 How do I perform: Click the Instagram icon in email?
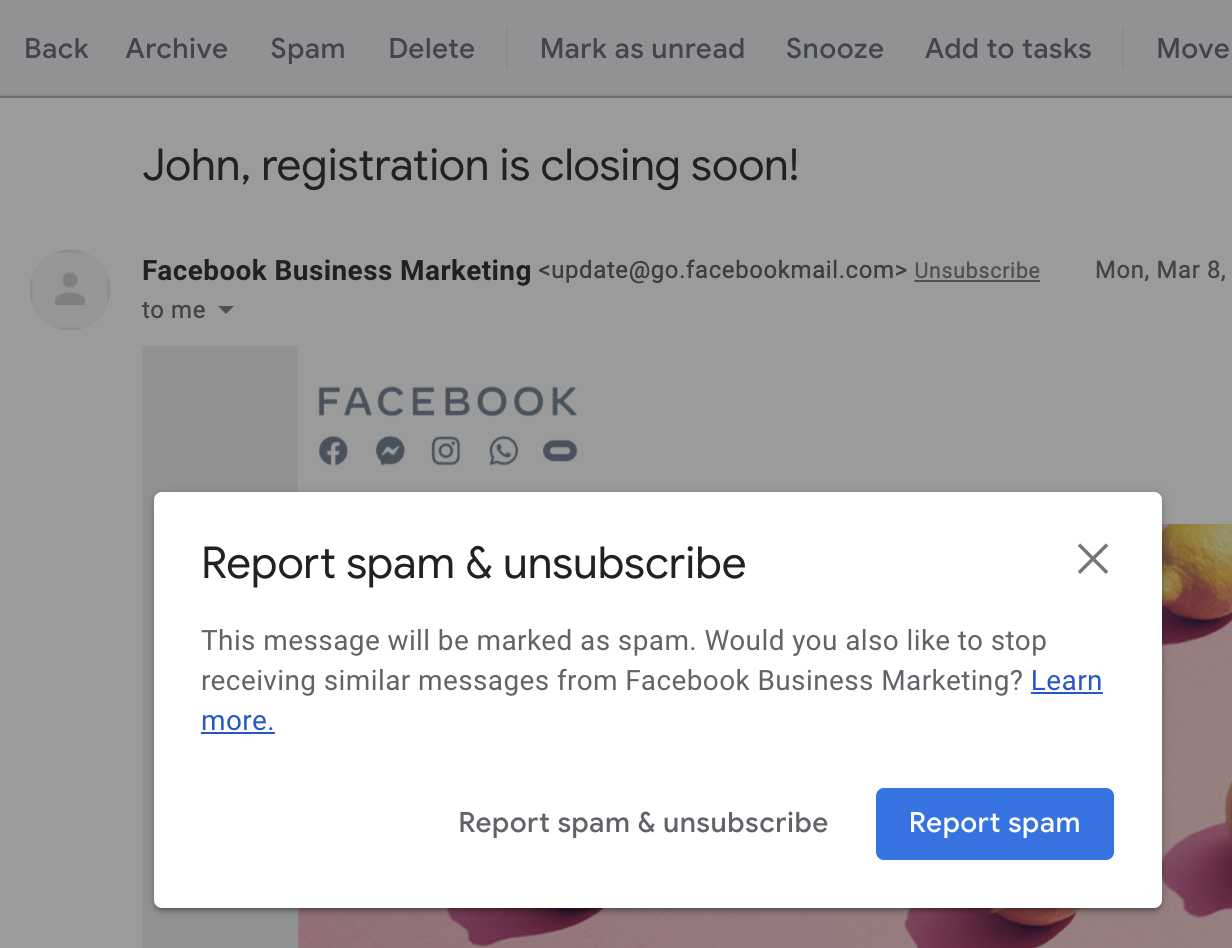tap(446, 451)
